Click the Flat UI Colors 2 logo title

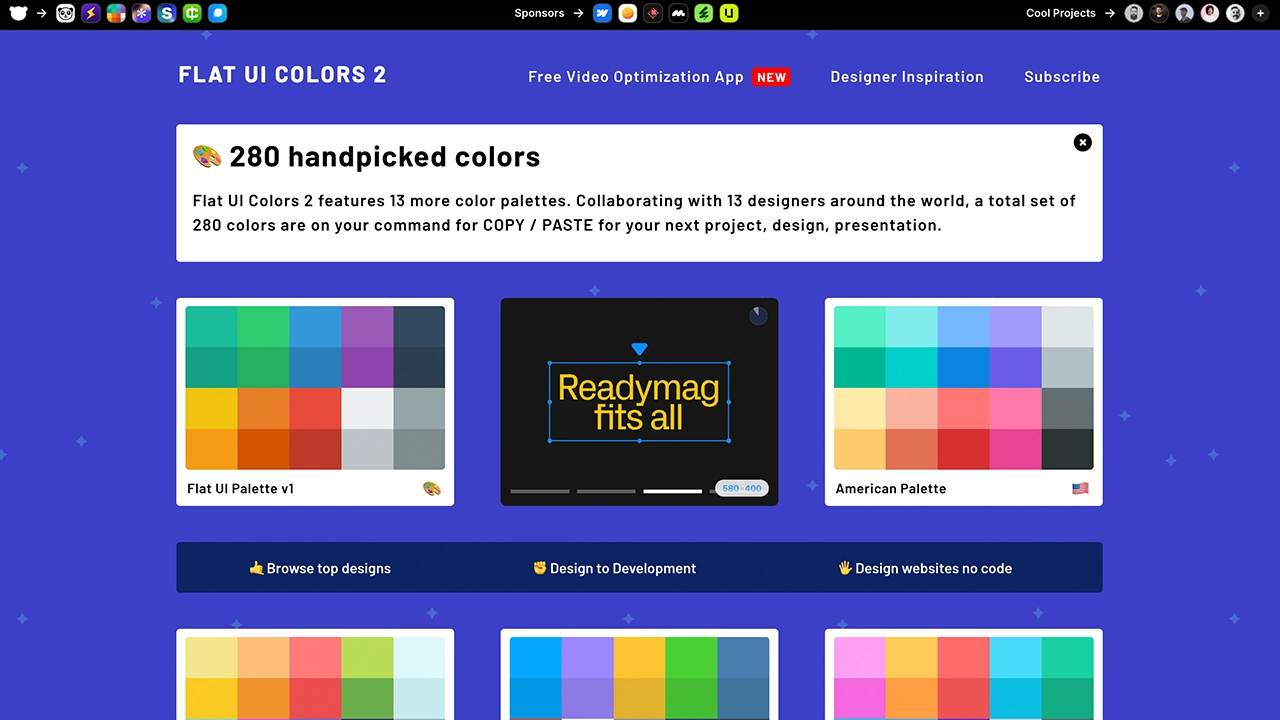tap(282, 75)
